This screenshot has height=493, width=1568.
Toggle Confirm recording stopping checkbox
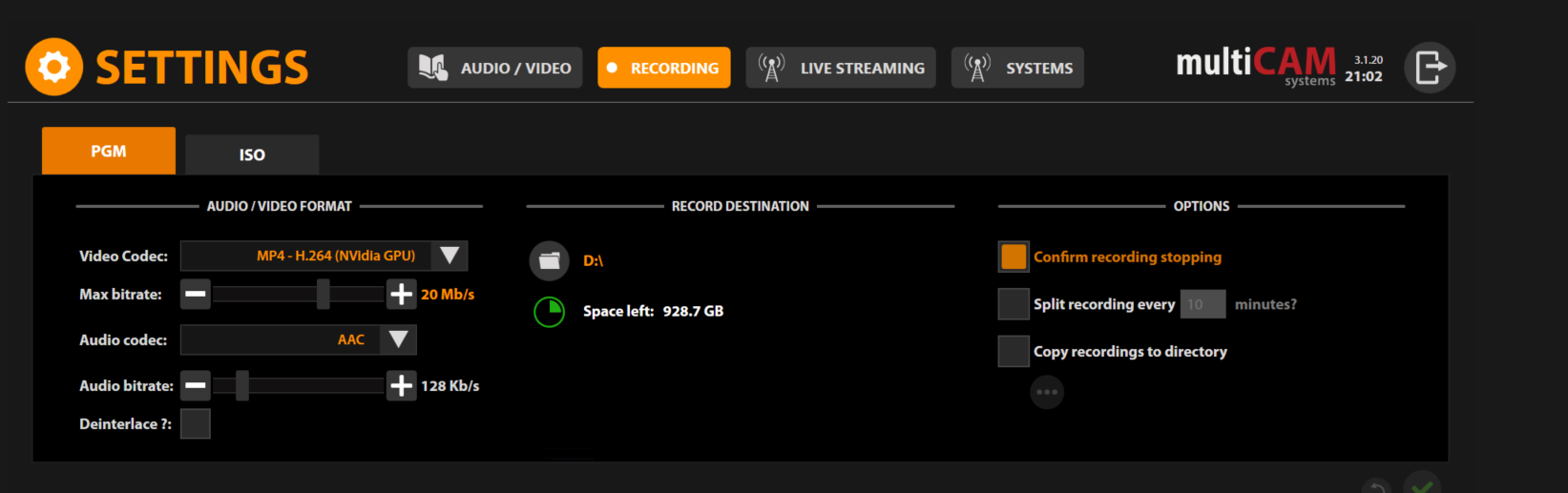[x=1014, y=257]
